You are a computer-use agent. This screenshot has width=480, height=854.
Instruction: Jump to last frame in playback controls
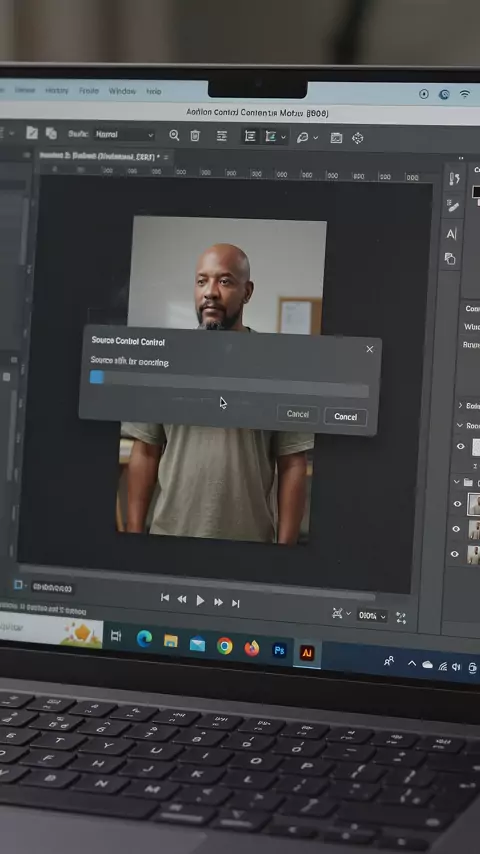(235, 603)
